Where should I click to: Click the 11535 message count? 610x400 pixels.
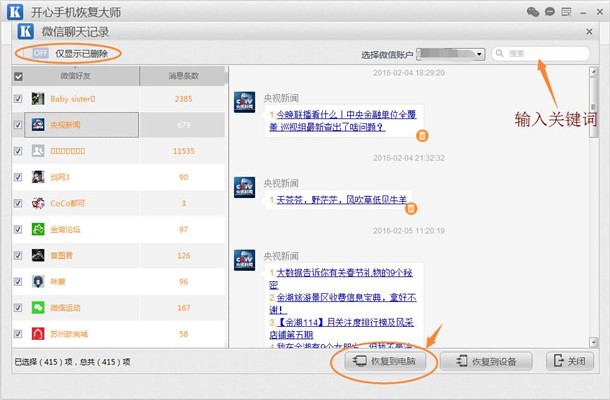[184, 151]
